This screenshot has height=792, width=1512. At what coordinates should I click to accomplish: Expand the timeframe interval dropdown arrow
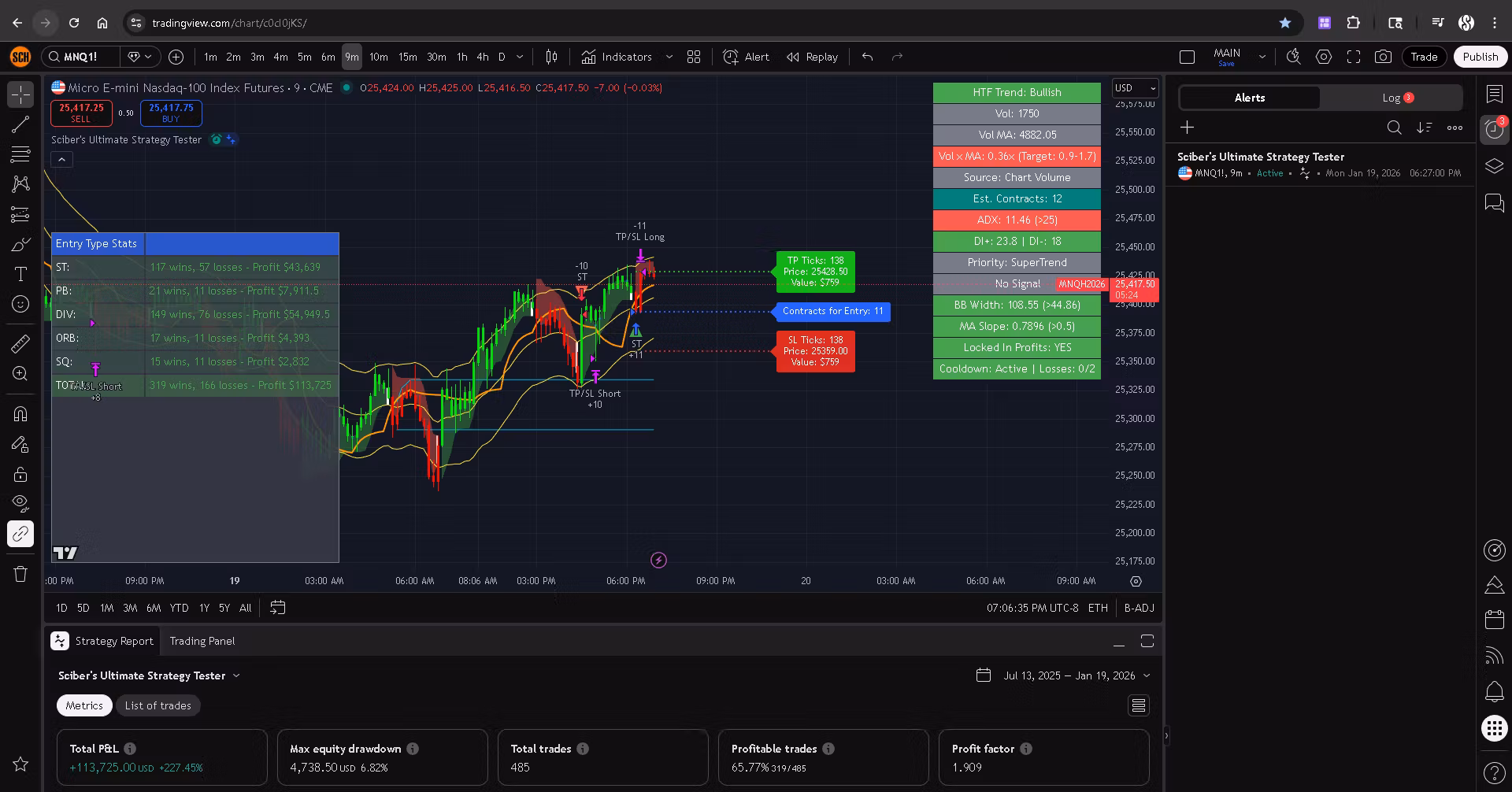[520, 57]
